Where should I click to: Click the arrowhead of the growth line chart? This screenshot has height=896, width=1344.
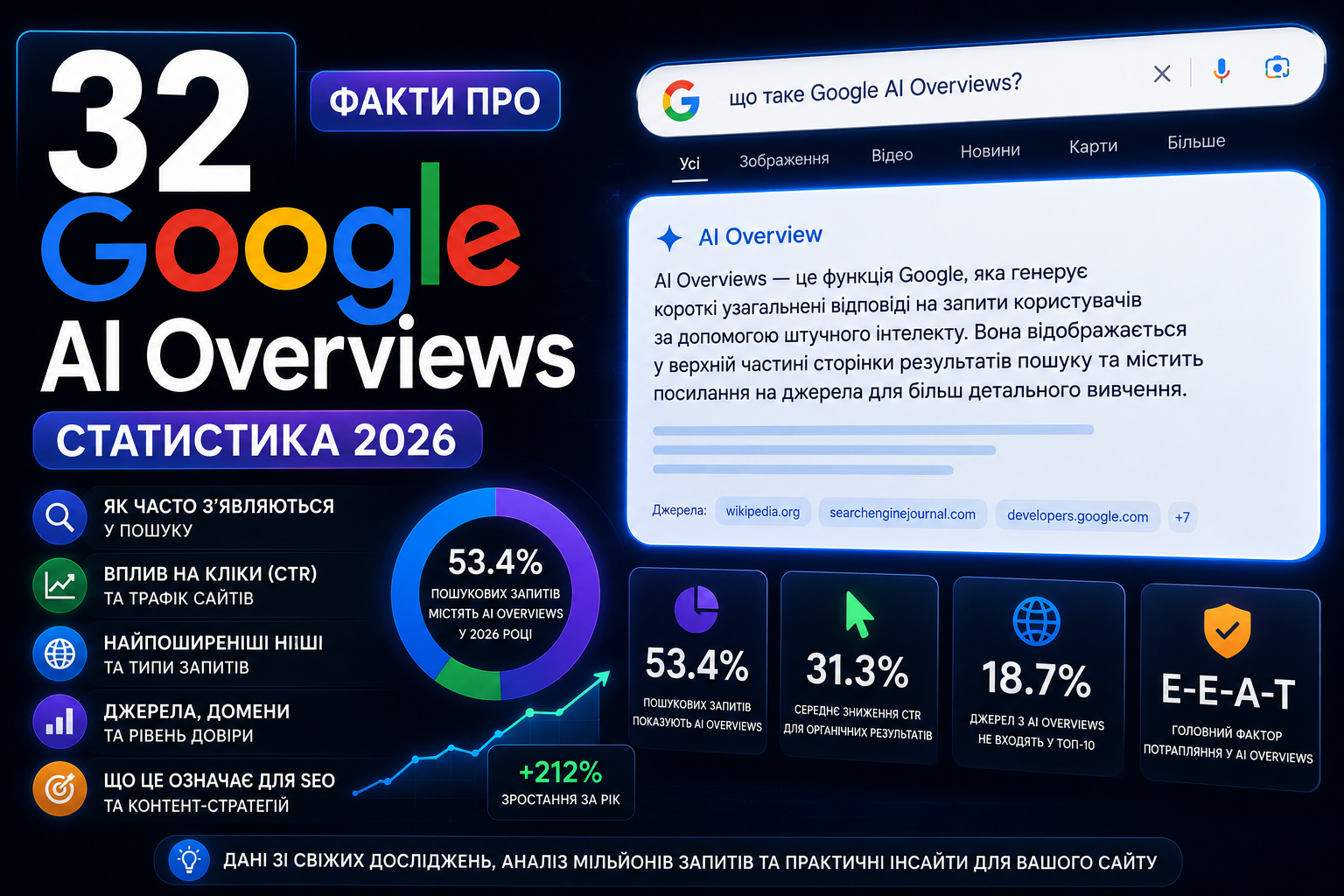coord(600,679)
